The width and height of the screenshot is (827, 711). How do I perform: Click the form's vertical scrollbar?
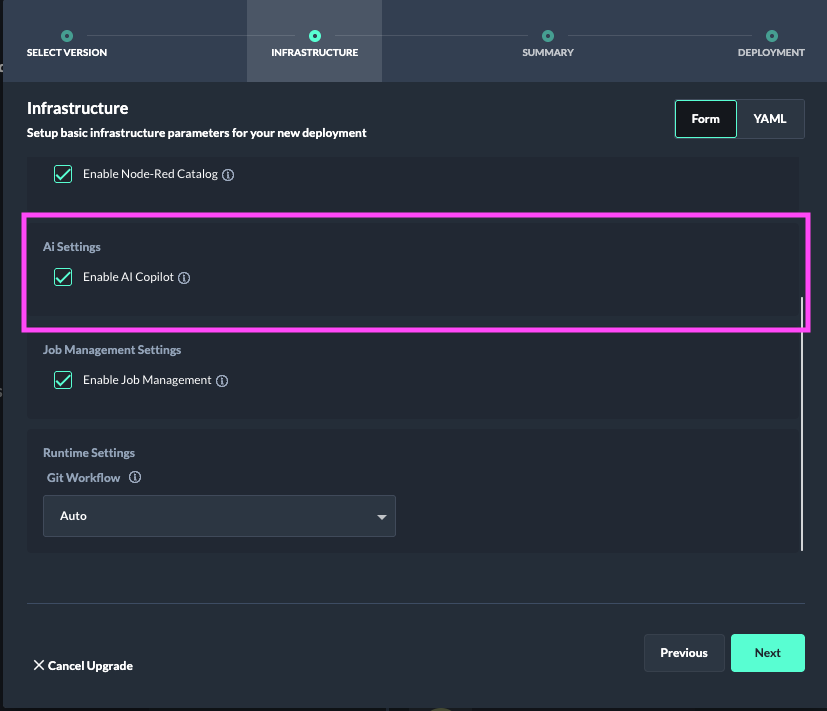[x=802, y=424]
